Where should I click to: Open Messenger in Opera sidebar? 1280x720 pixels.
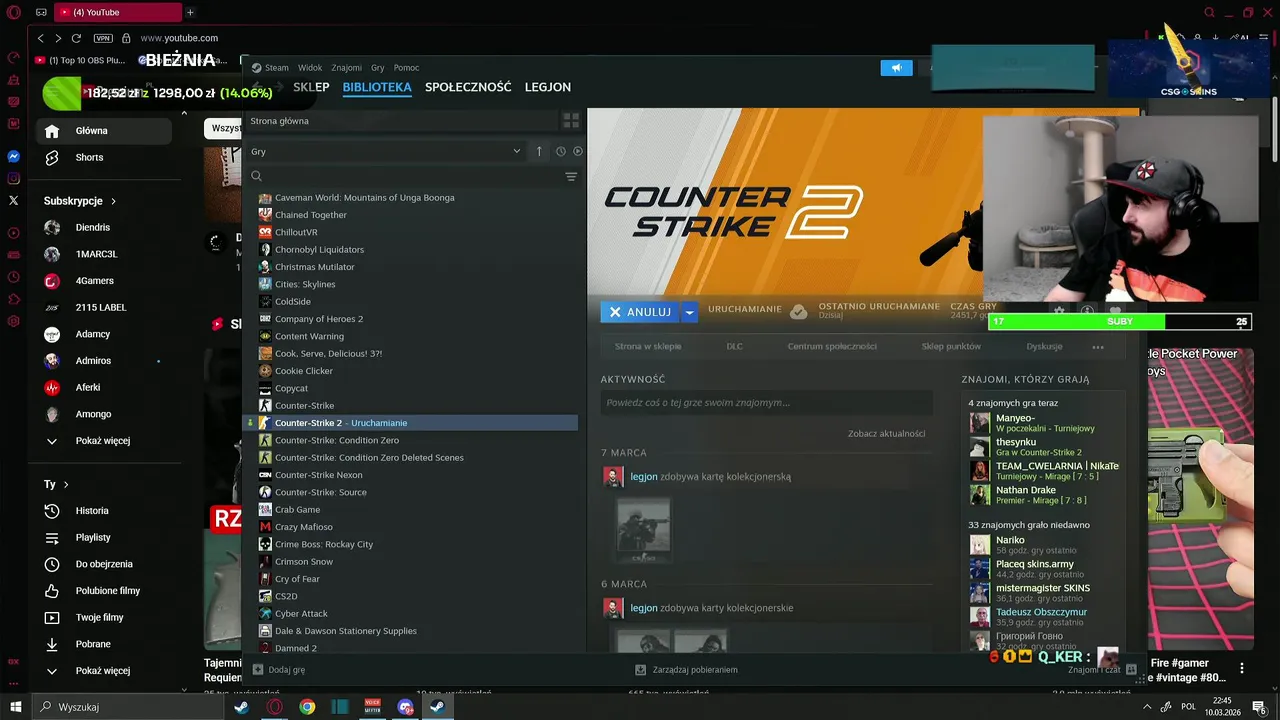point(13,156)
